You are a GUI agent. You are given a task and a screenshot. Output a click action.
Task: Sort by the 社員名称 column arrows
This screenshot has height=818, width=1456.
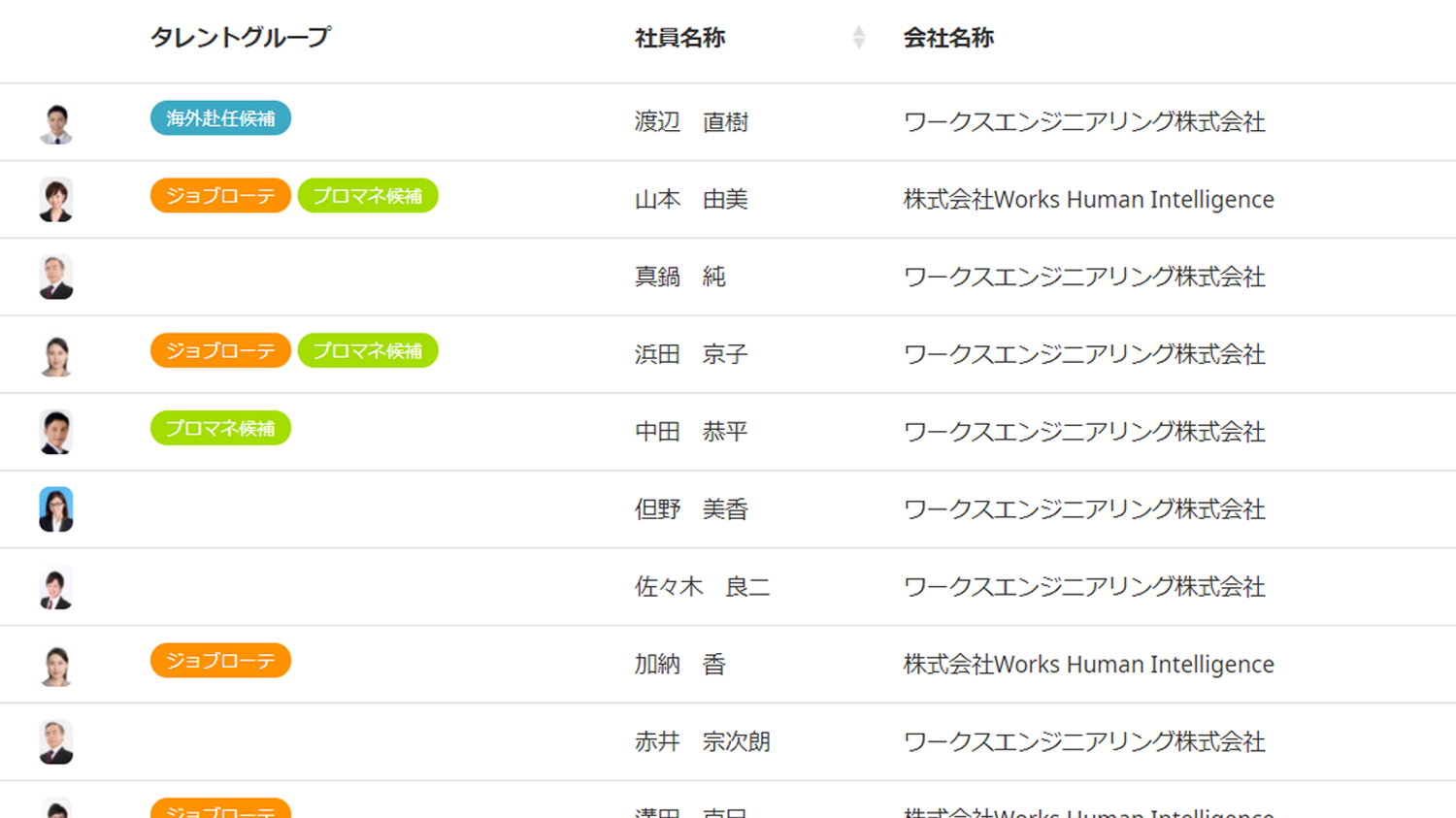[858, 38]
